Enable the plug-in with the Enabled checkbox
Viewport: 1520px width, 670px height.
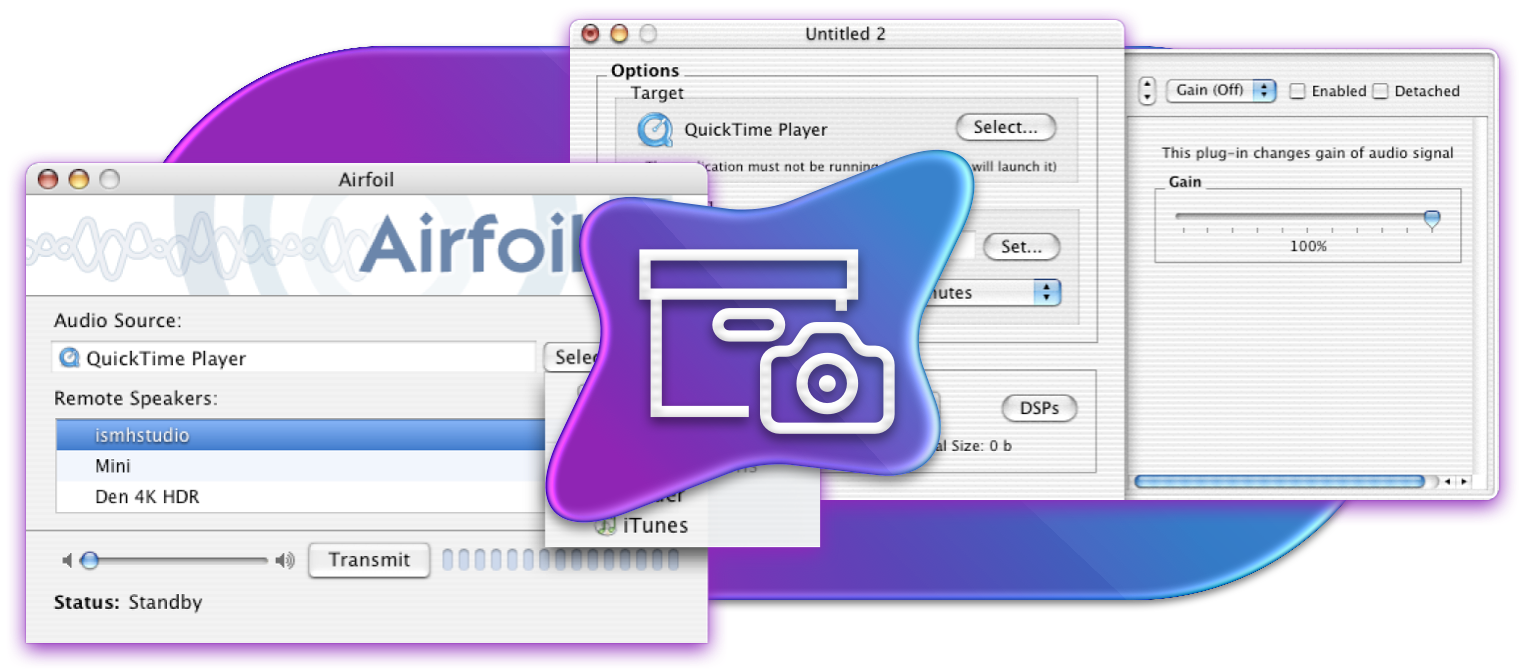click(1297, 91)
